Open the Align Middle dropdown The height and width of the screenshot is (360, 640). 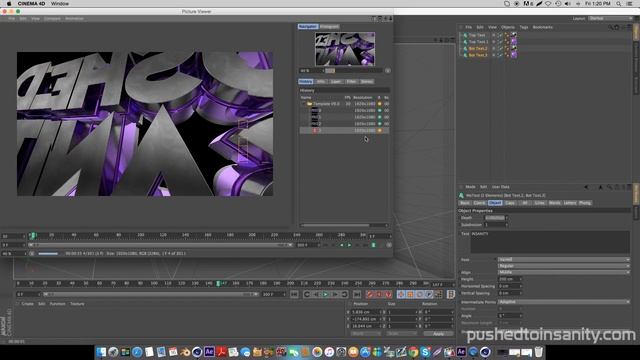coord(564,272)
